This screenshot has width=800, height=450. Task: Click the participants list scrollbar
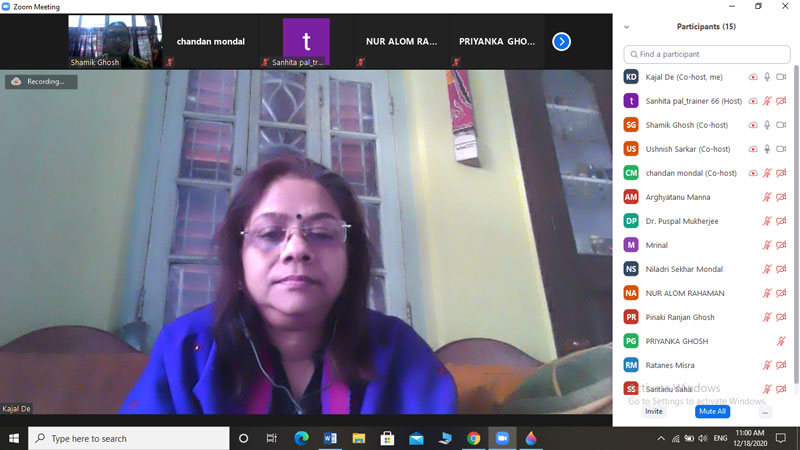pyautogui.click(x=796, y=200)
